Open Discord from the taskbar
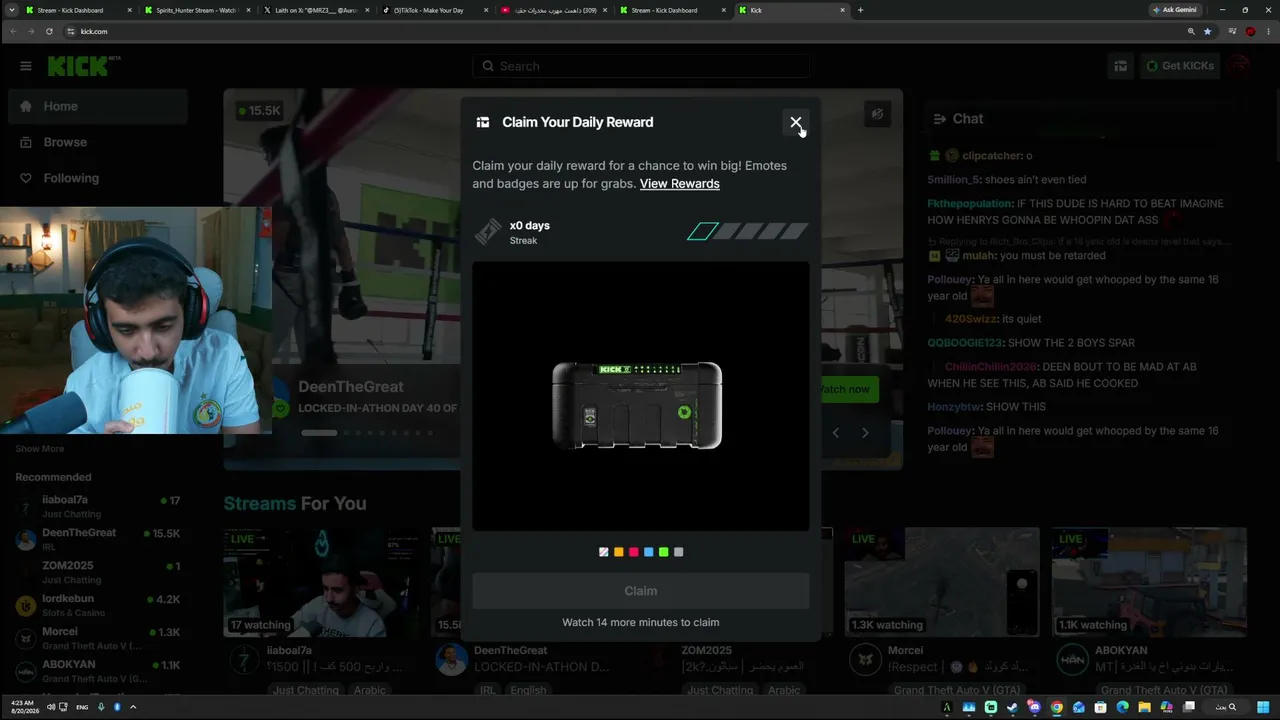The width and height of the screenshot is (1280, 720). coord(1034,707)
